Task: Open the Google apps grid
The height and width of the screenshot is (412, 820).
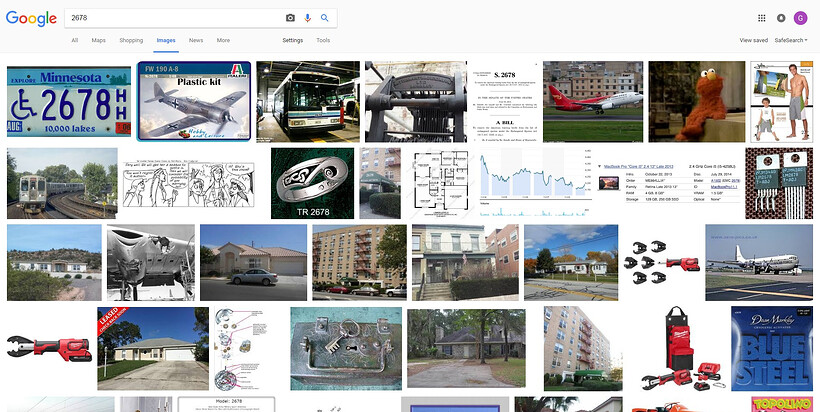Action: click(x=761, y=18)
